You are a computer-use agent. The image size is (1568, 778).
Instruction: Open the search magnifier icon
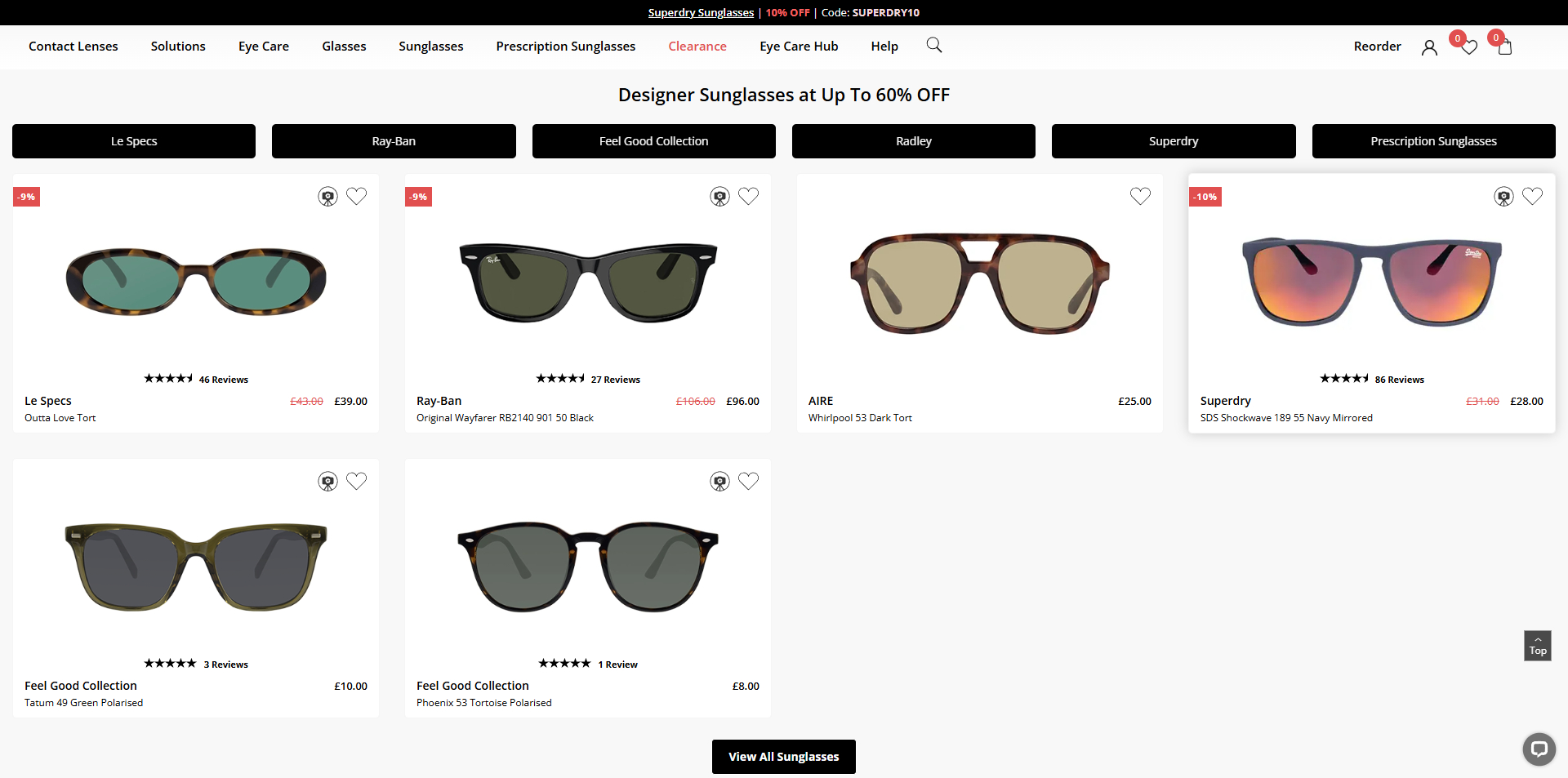click(x=934, y=45)
